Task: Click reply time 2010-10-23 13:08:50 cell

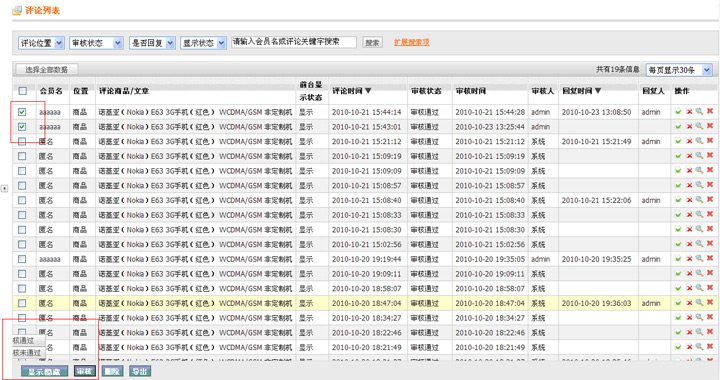Action: click(x=596, y=112)
